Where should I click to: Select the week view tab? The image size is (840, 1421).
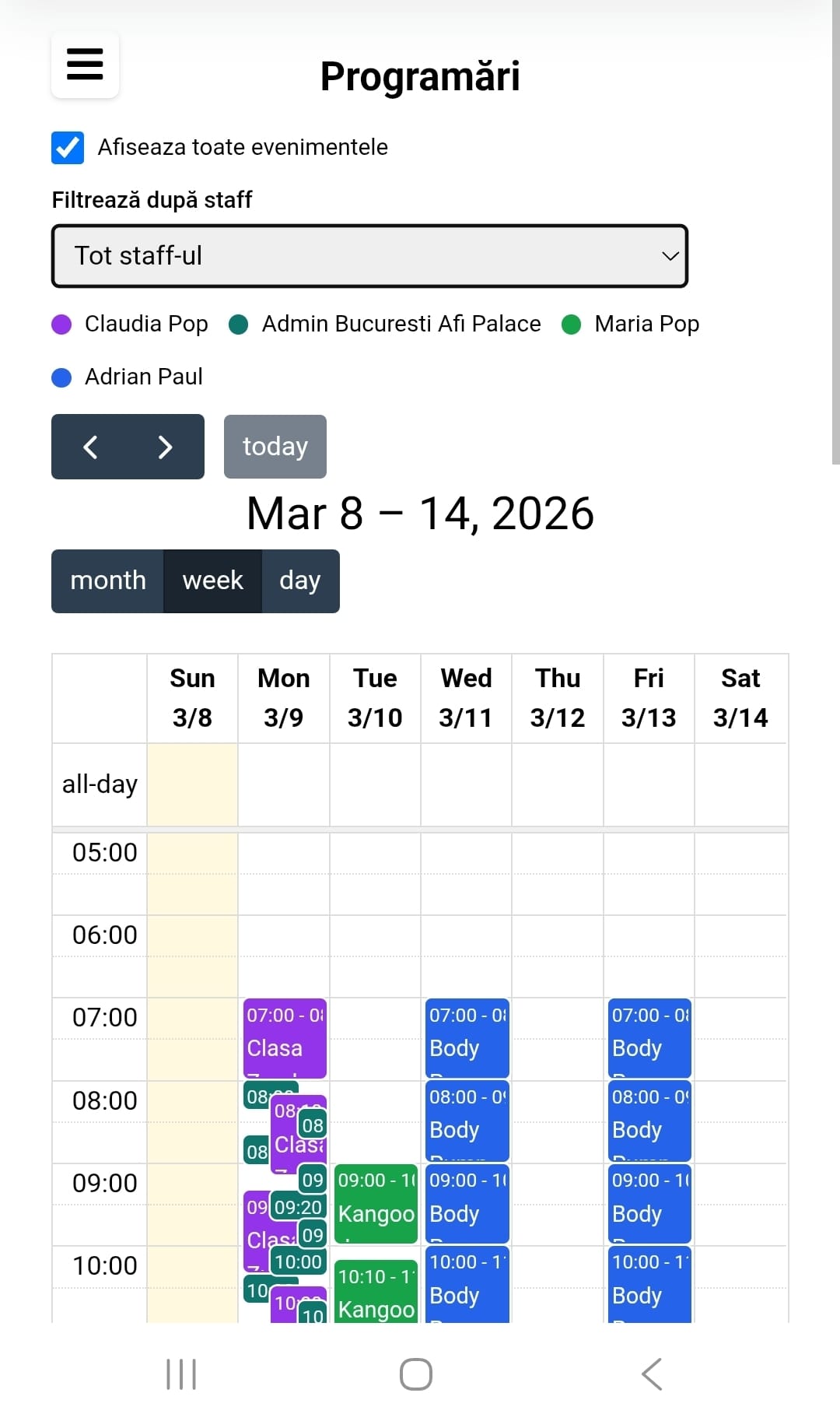212,581
